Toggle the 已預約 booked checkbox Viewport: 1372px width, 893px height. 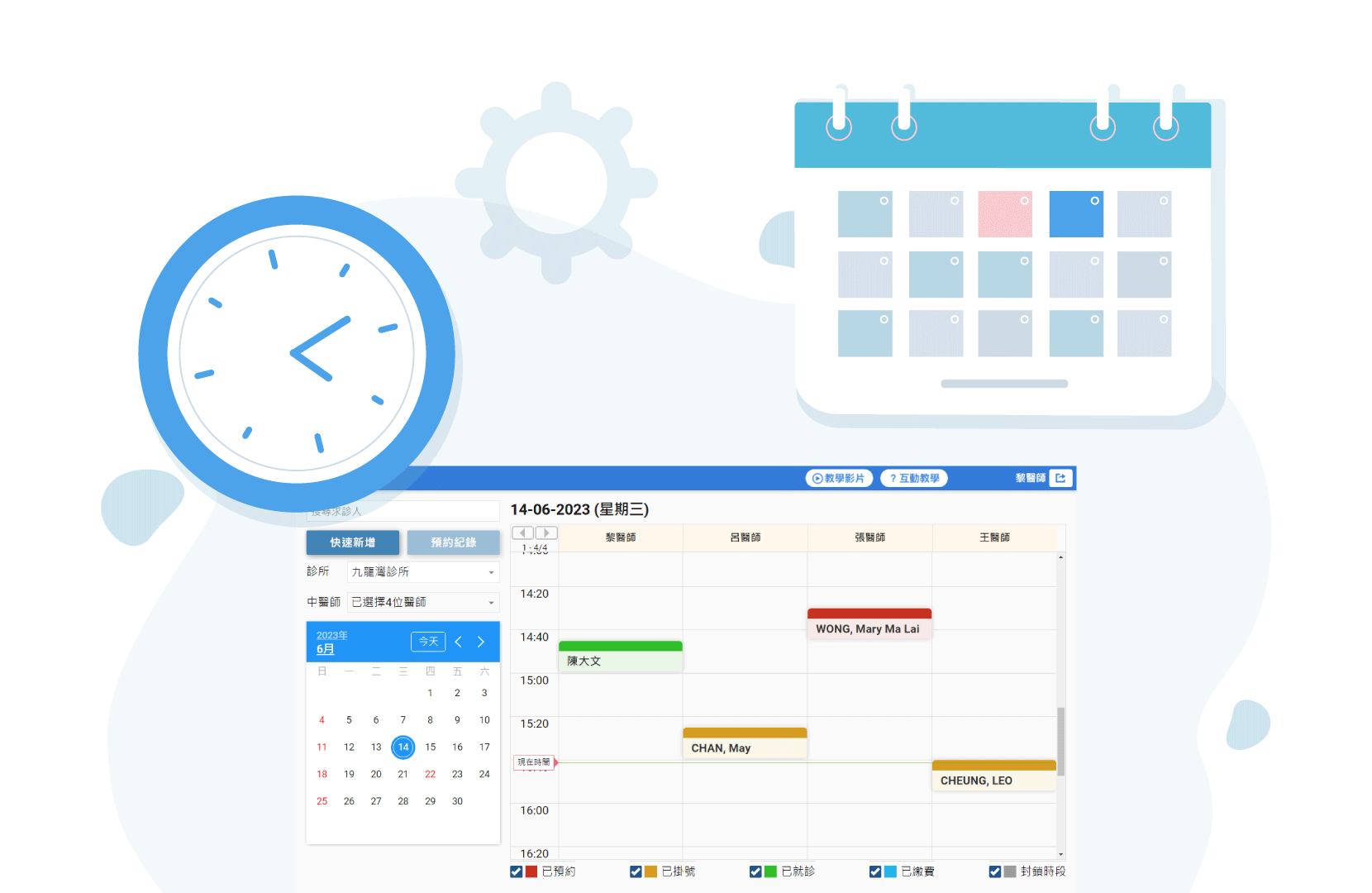click(517, 872)
